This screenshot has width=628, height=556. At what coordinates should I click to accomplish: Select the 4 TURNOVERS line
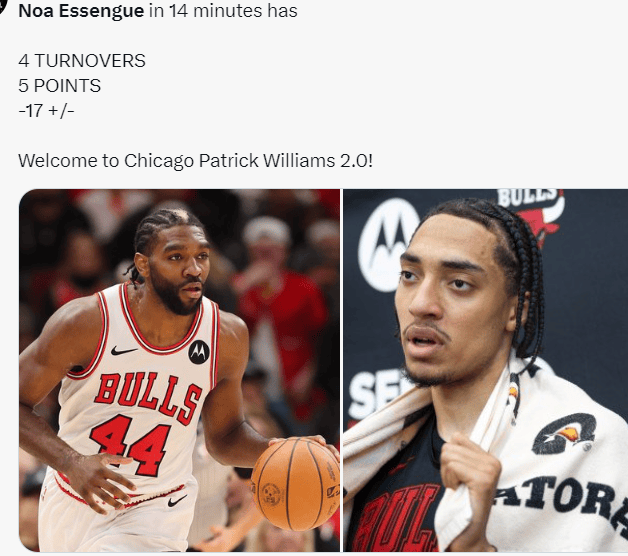(x=82, y=61)
